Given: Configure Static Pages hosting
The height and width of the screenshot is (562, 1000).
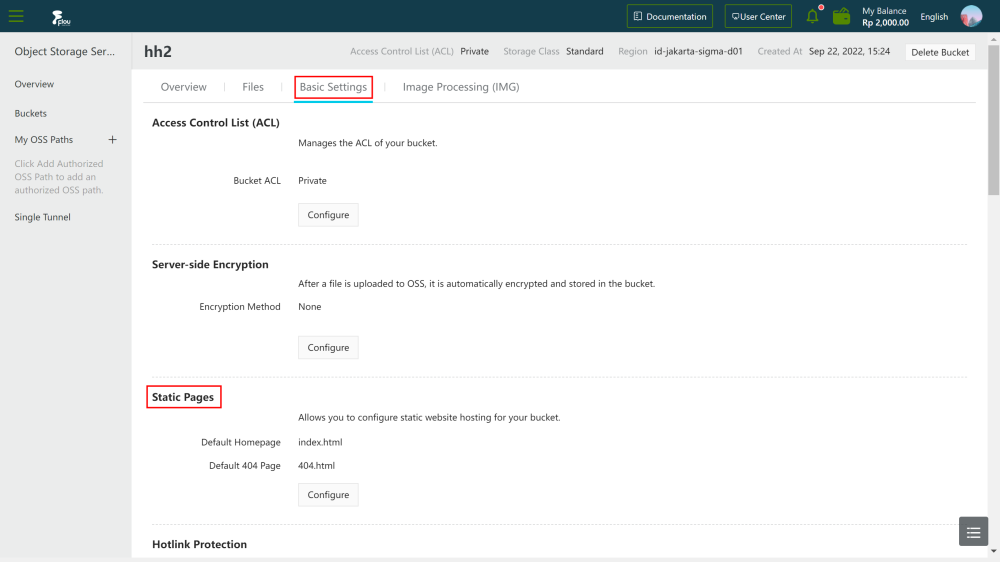Looking at the screenshot, I should 328,495.
